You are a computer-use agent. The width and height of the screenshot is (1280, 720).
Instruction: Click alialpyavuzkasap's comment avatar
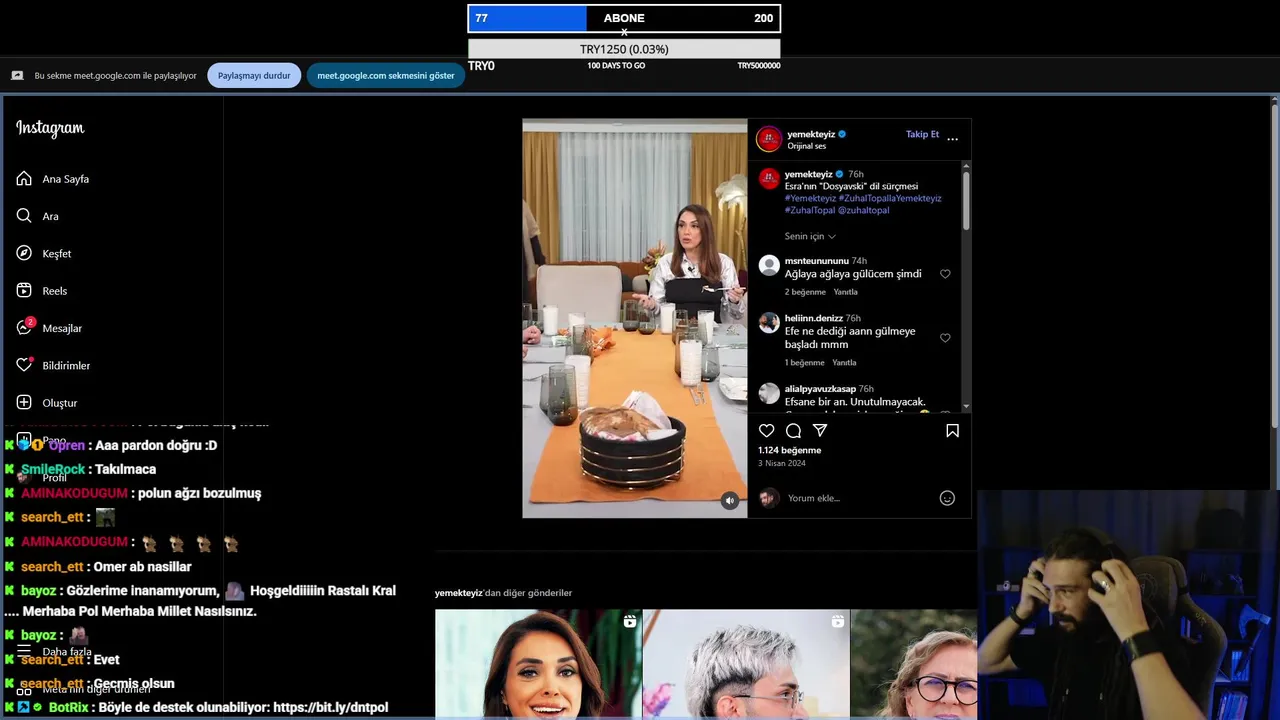point(769,393)
